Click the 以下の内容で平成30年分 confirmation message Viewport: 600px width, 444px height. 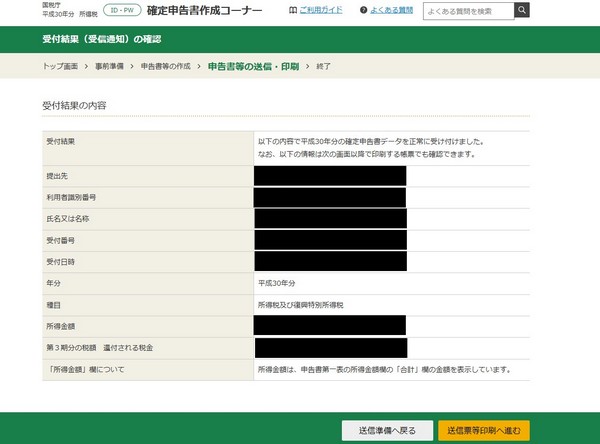[372, 141]
